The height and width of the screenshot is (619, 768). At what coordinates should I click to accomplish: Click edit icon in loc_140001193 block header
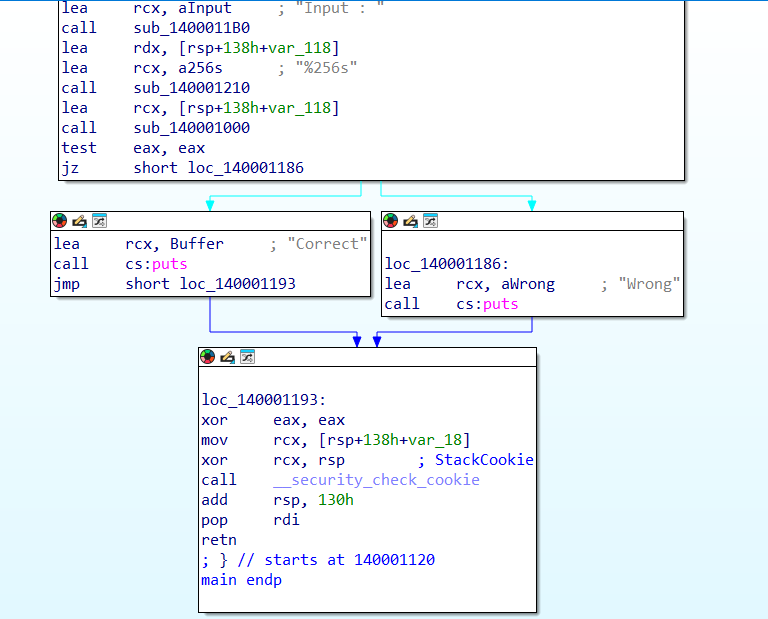227,357
